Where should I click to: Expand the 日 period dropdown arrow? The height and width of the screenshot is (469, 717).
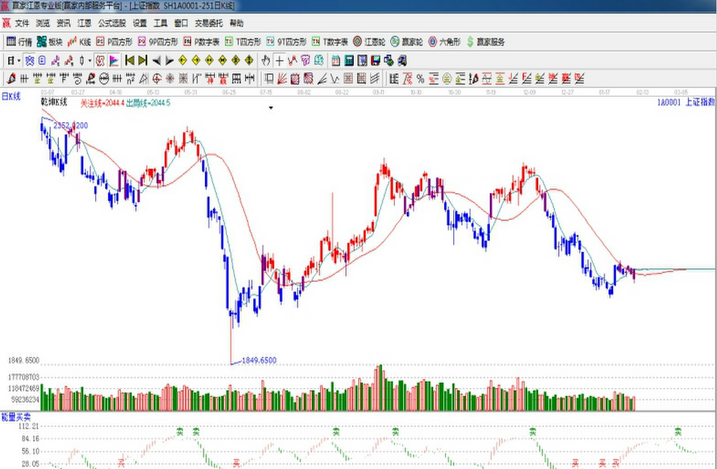point(18,61)
